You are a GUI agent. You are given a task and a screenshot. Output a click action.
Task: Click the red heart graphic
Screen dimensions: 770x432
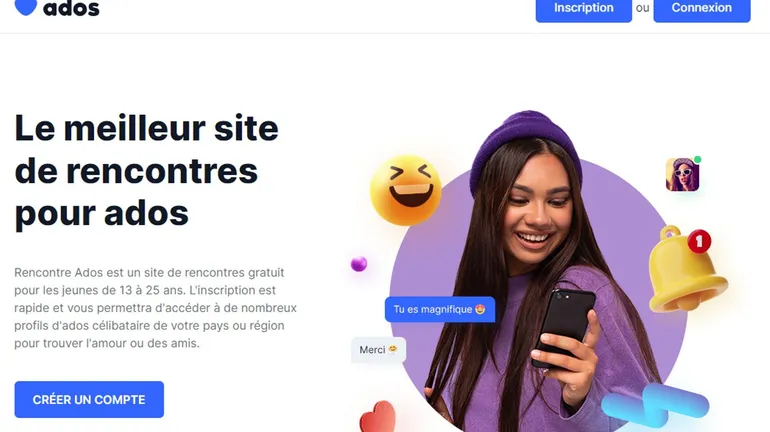point(379,417)
